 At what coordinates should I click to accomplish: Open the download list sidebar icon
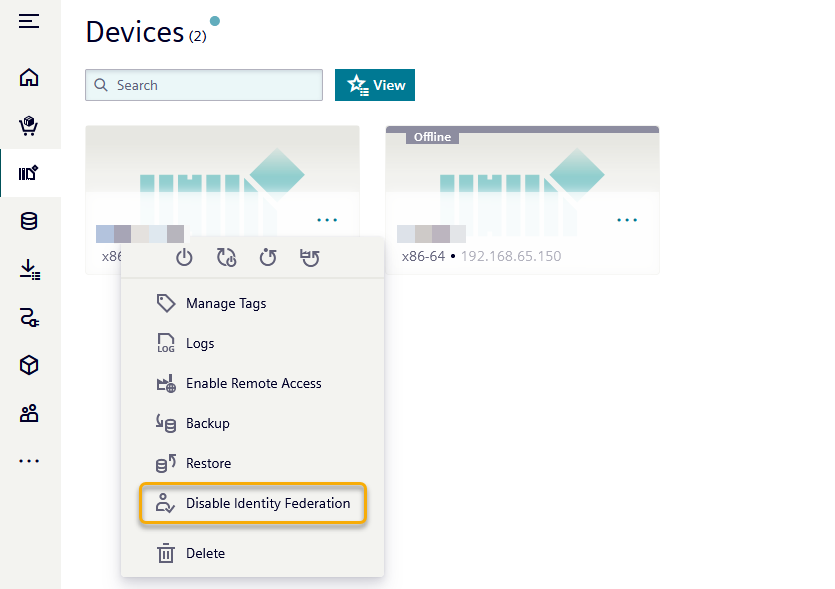29,270
